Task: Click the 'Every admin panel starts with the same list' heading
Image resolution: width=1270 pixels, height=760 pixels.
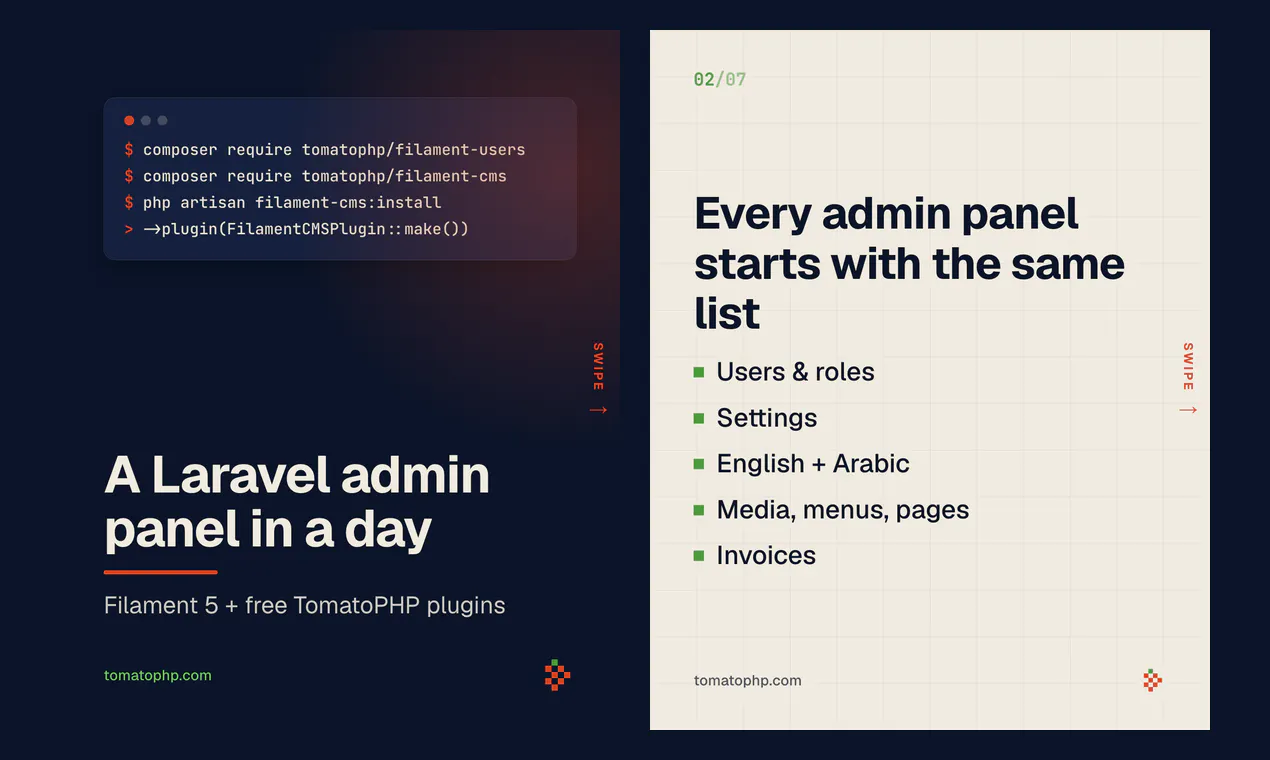Action: (909, 263)
